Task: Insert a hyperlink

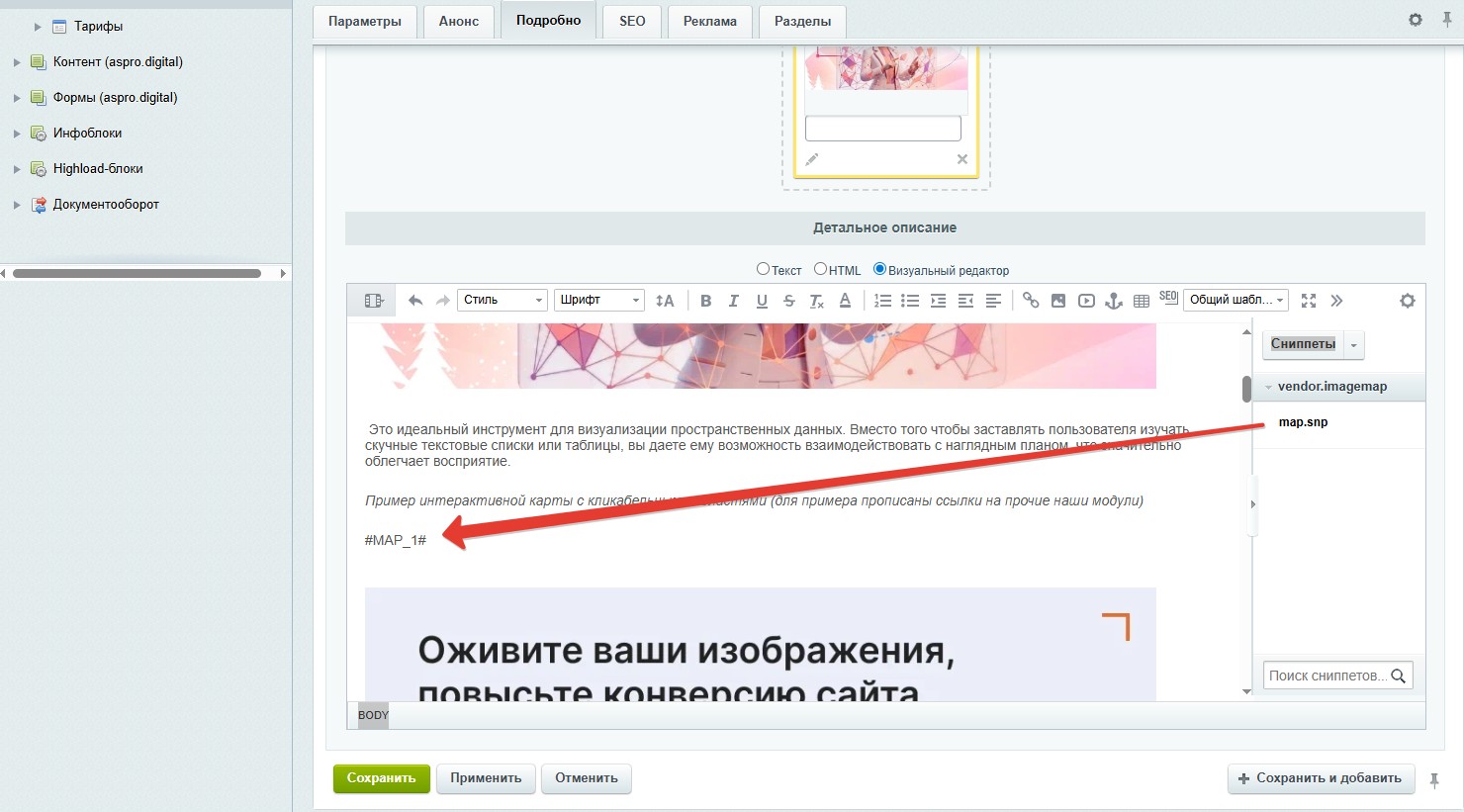Action: pyautogui.click(x=1031, y=301)
